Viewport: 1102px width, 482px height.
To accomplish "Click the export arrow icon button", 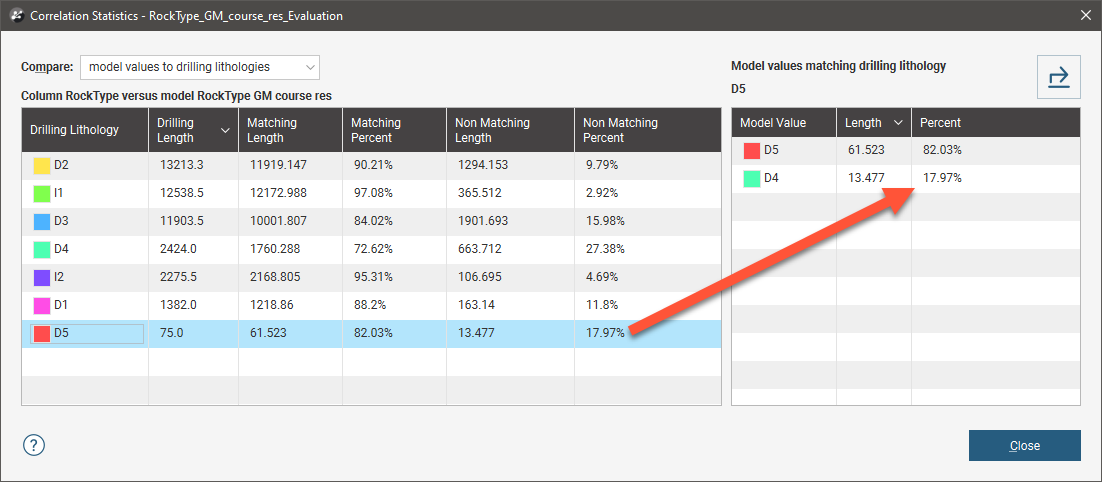I will coord(1058,77).
